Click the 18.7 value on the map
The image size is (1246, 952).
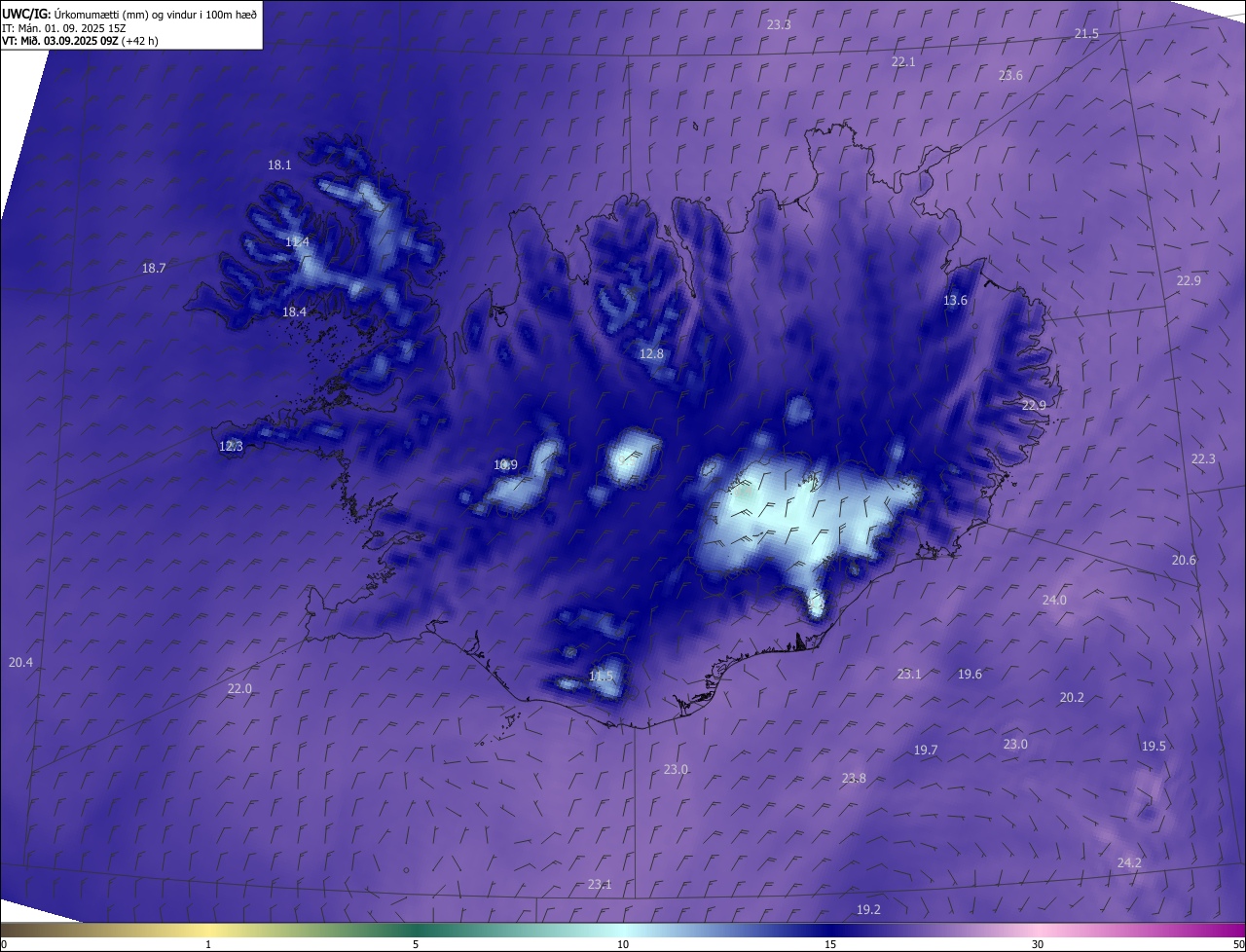pos(154,268)
